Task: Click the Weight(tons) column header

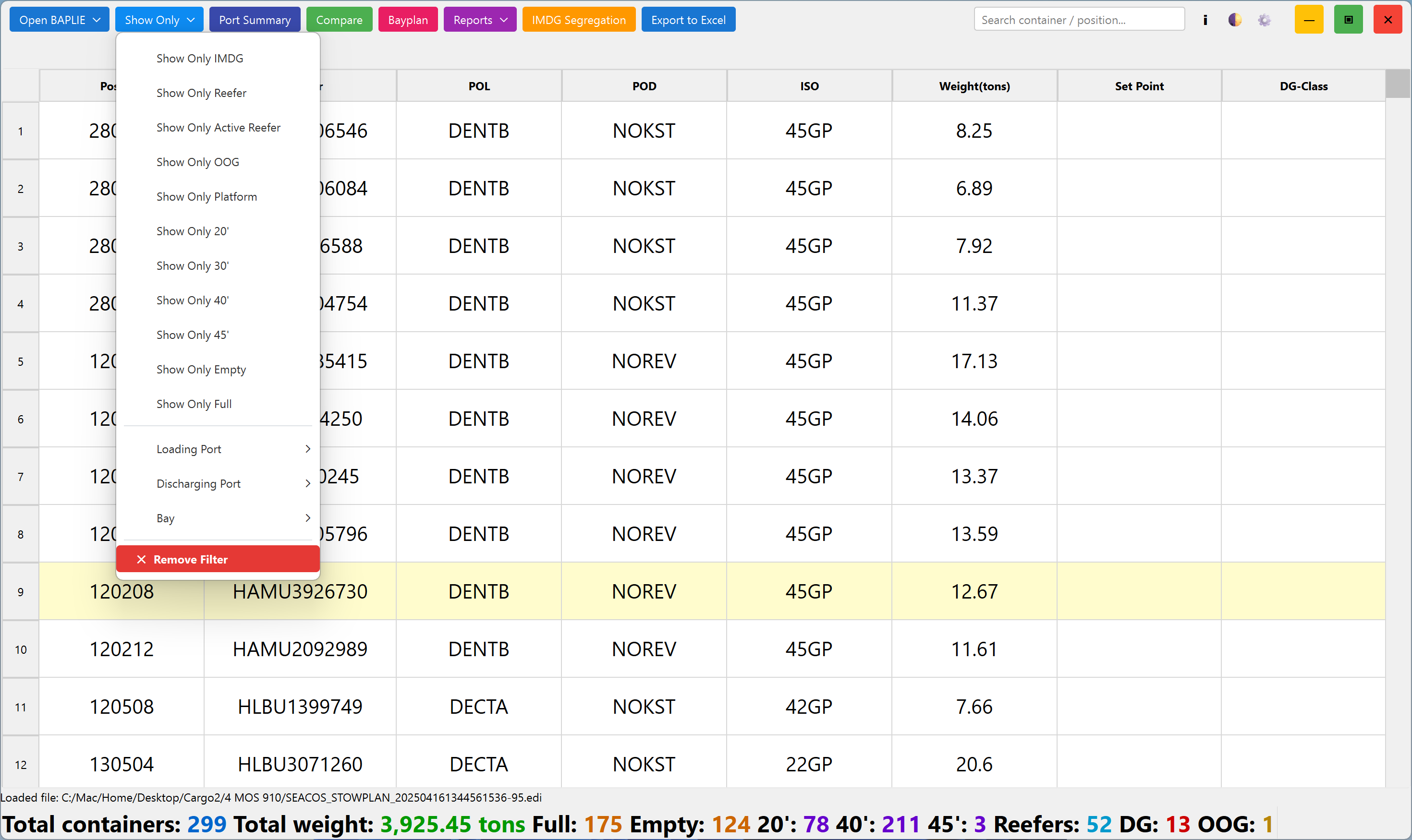Action: [974, 86]
